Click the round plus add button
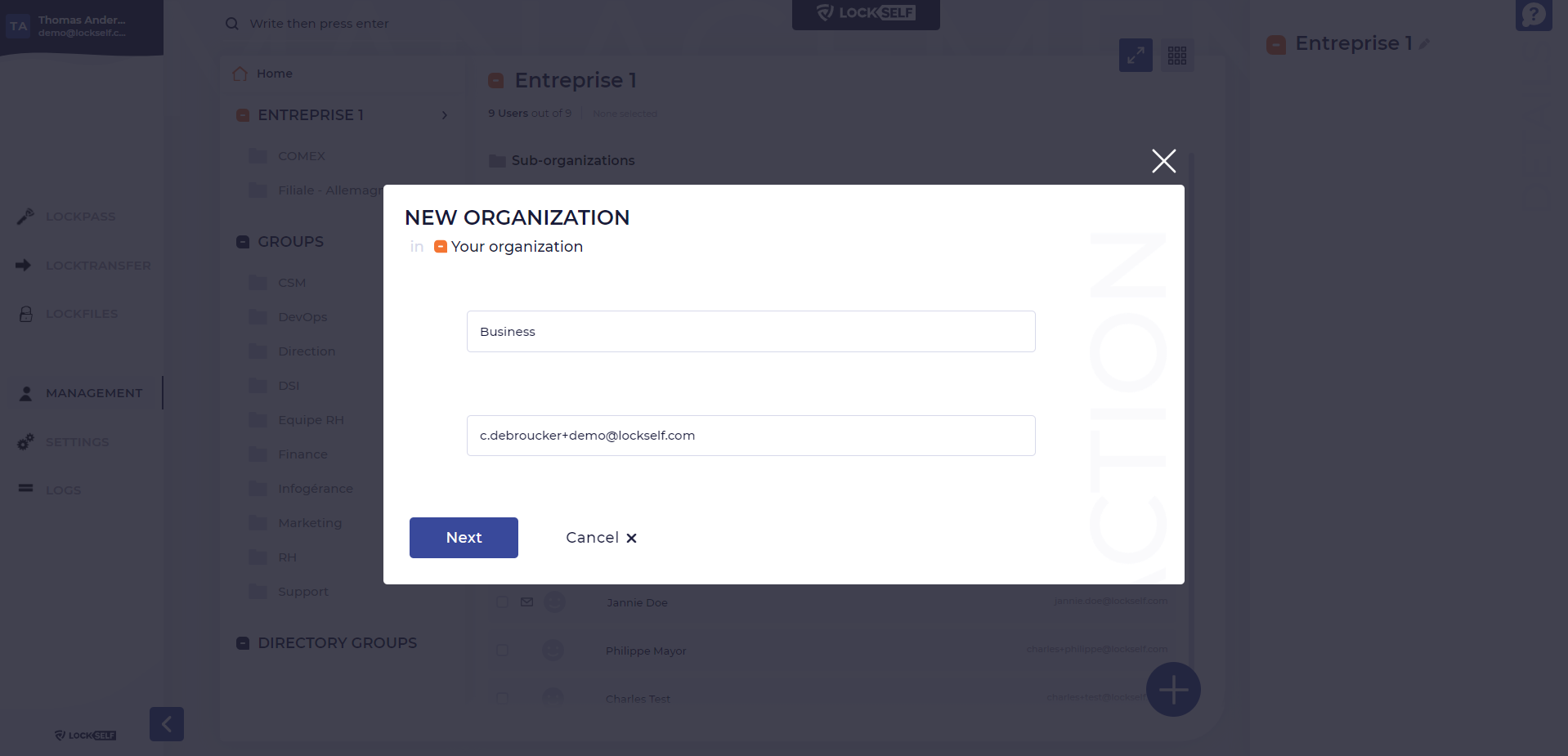 (1173, 690)
